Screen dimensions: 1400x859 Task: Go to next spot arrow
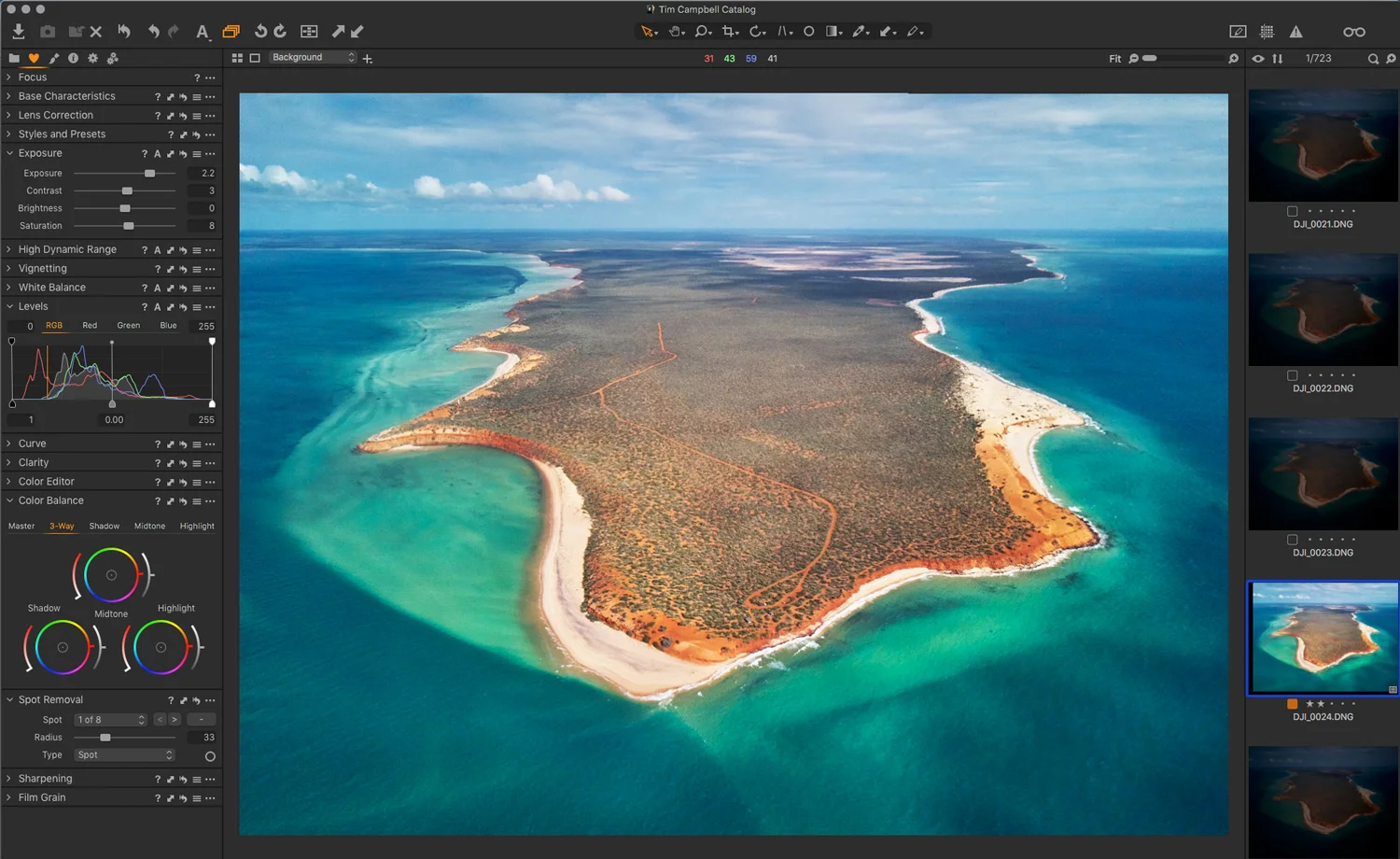tap(175, 720)
